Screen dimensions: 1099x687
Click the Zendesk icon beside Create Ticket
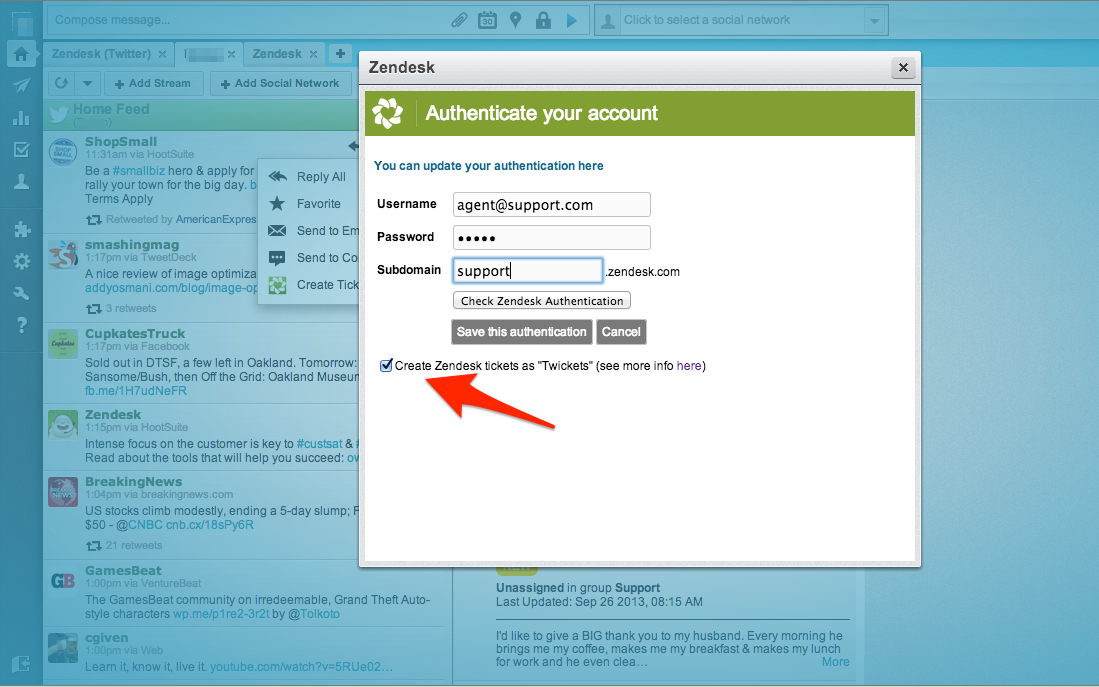click(x=278, y=285)
